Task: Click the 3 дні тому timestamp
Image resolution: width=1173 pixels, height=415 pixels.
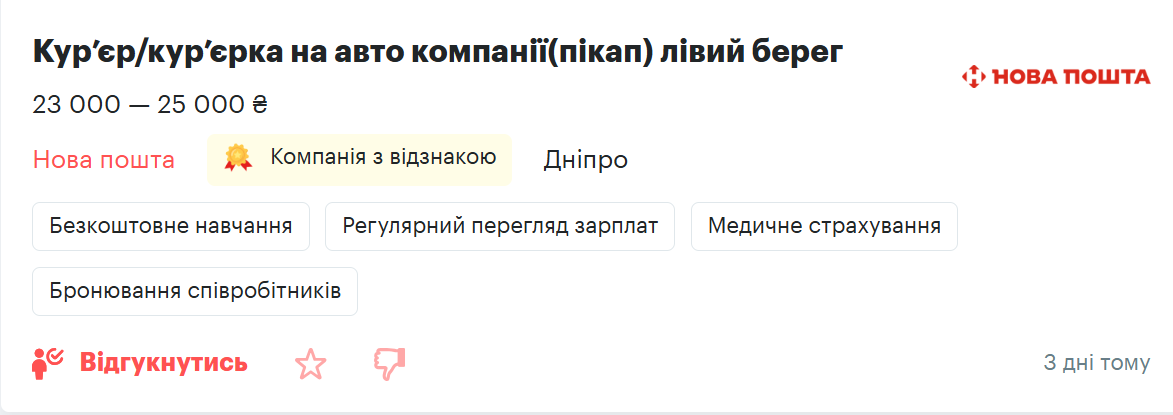Action: (x=1096, y=362)
